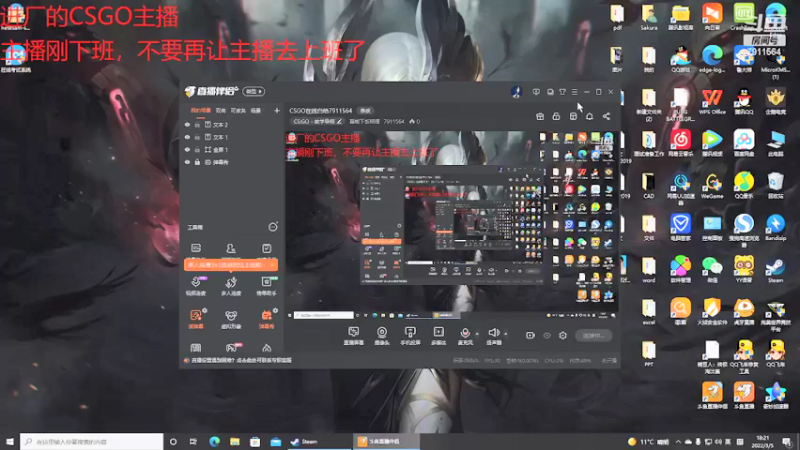Expand microphone options arrow
Screen dimensions: 800x450
pyautogui.click(x=477, y=334)
